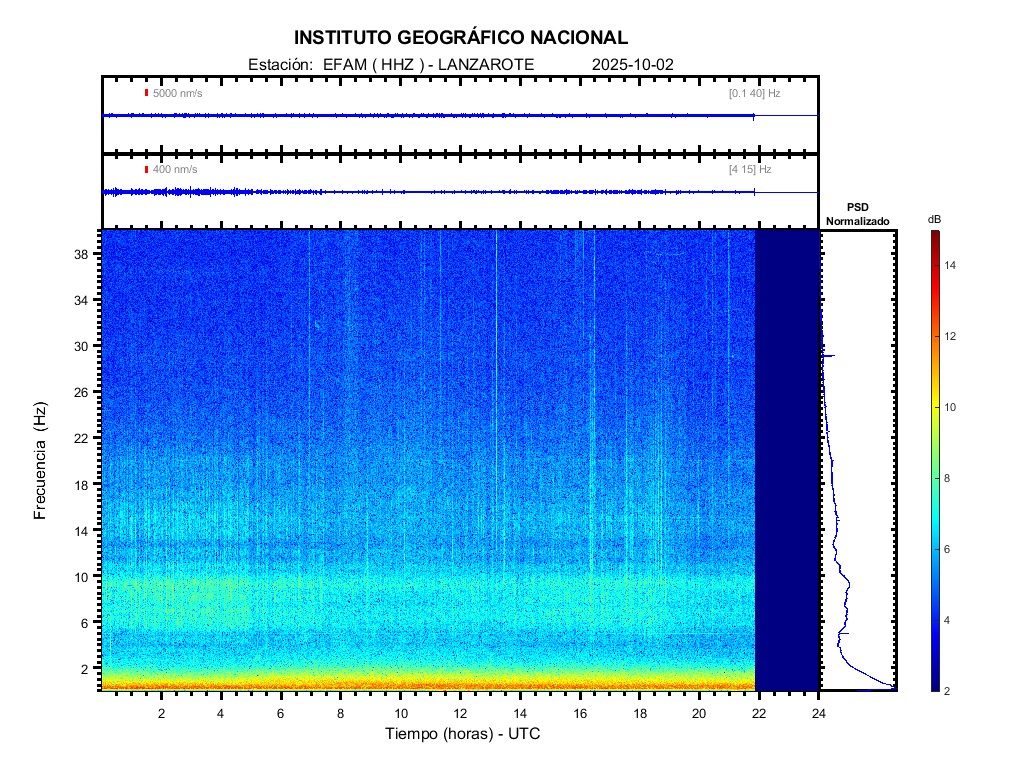Click the dB label above the colorbar
Image resolution: width=1024 pixels, height=768 pixels.
[934, 219]
